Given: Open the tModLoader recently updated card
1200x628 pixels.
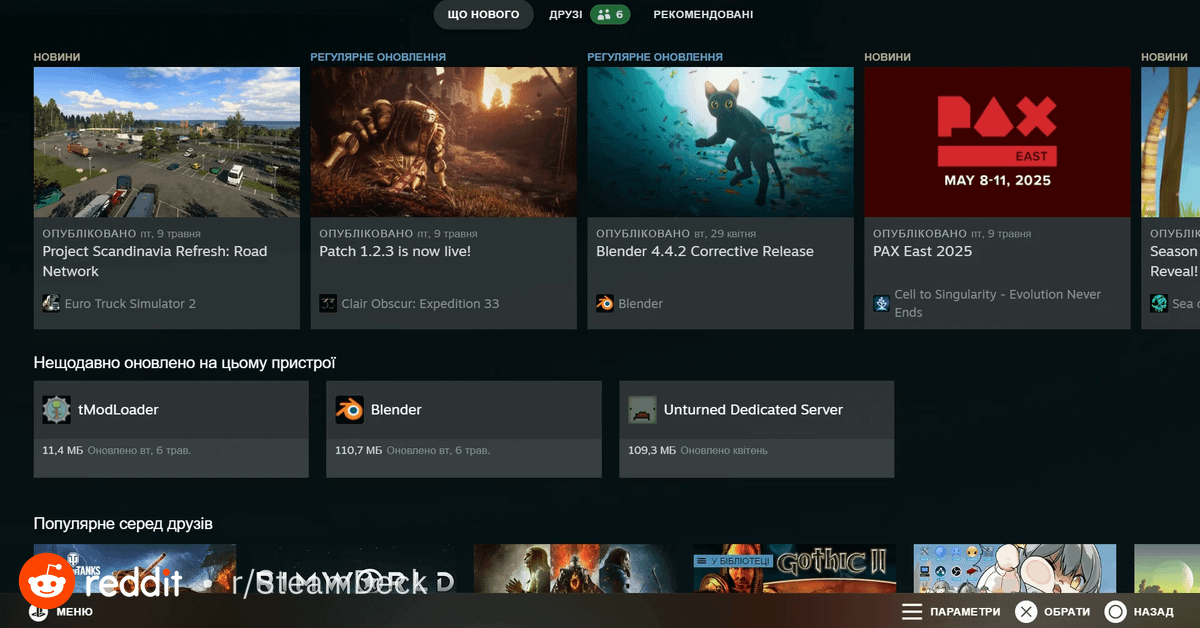Looking at the screenshot, I should [171, 429].
